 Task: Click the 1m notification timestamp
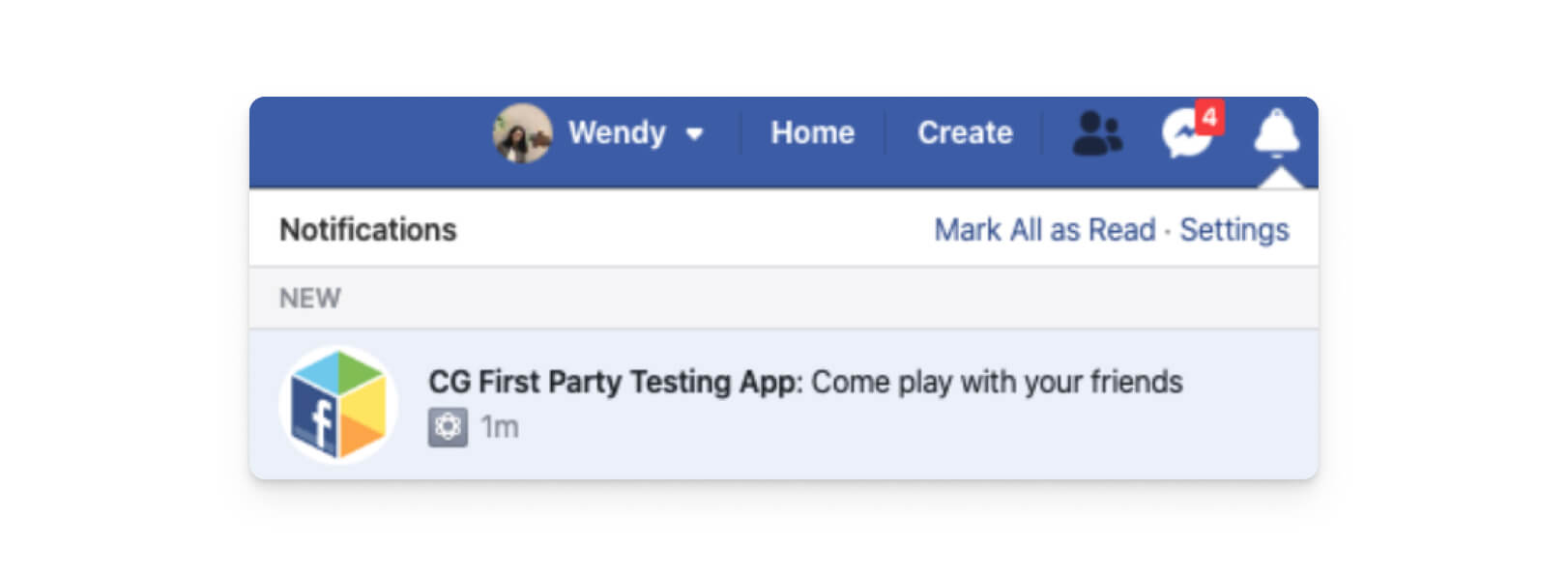pyautogui.click(x=500, y=427)
